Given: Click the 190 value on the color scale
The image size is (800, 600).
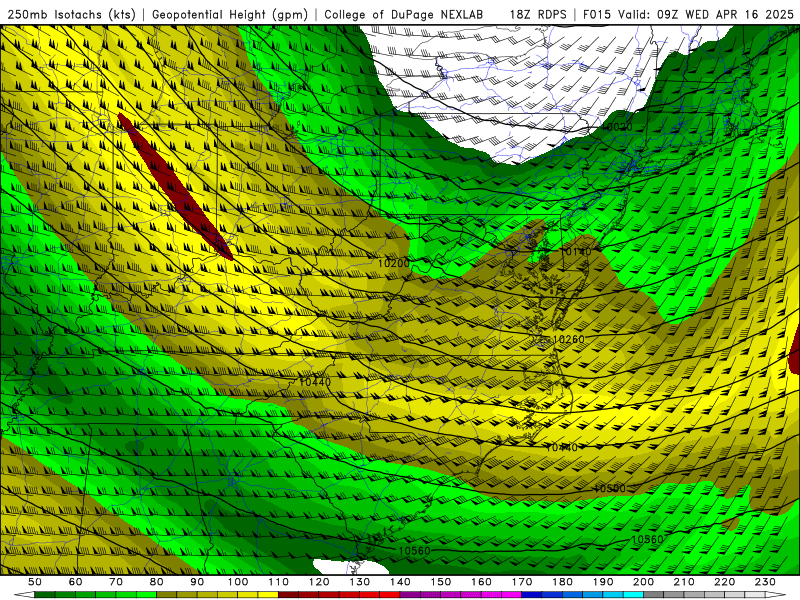Looking at the screenshot, I should click(603, 582).
